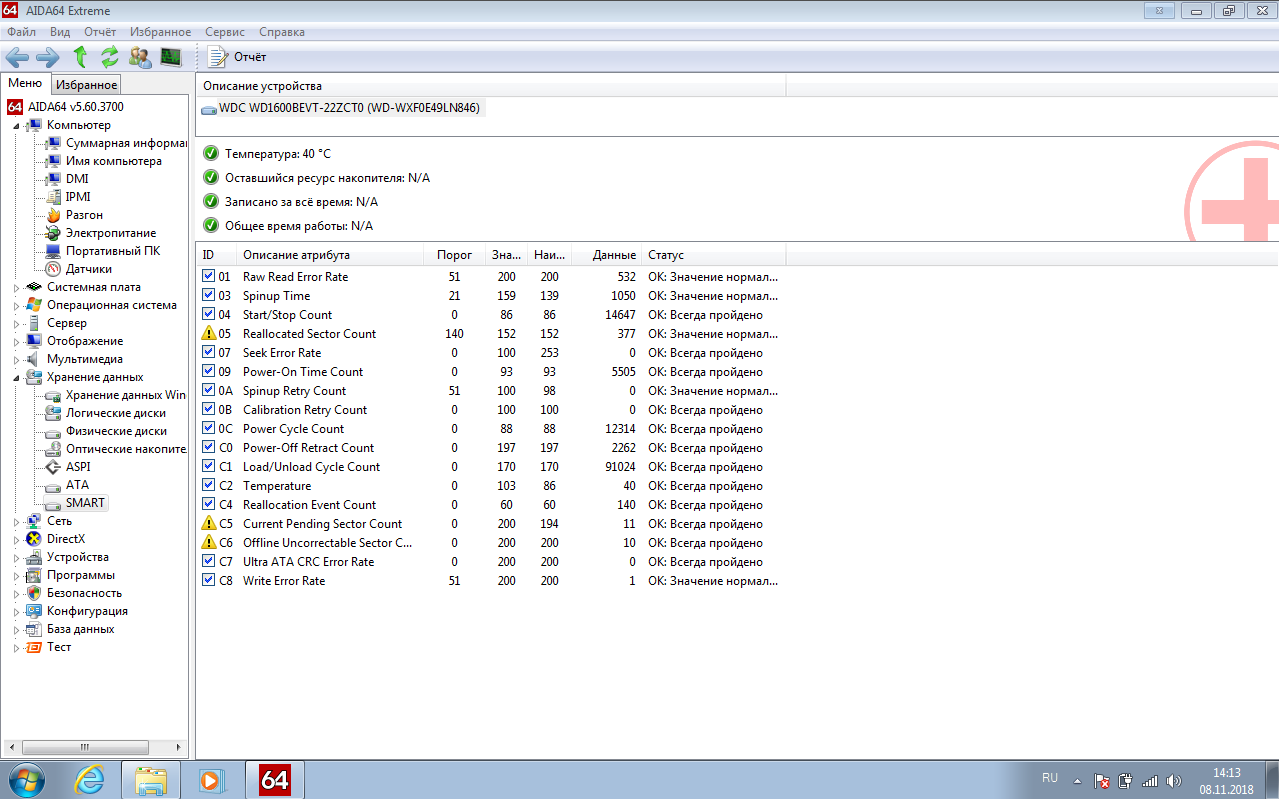Toggle Power-On Time Count checkbox
This screenshot has width=1279, height=799.
tap(209, 371)
